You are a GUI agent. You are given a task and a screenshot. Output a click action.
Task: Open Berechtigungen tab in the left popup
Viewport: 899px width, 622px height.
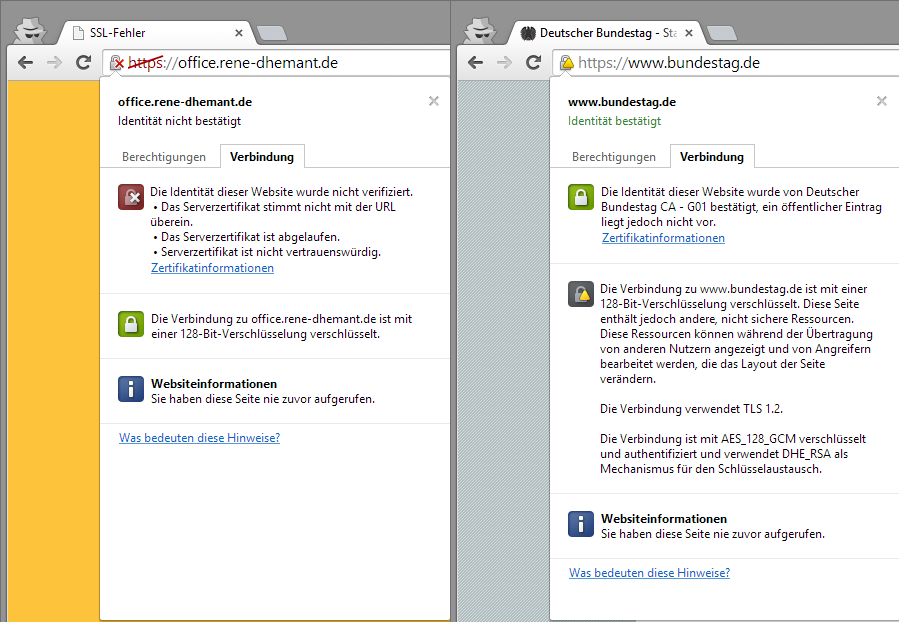[164, 157]
